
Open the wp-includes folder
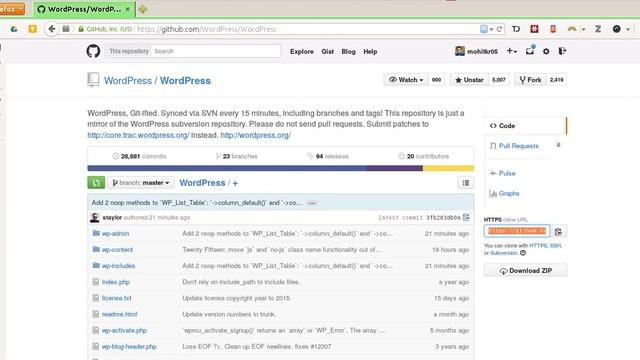(118, 266)
